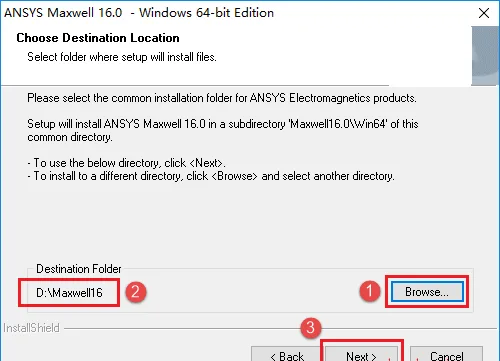Click the Browse... button
Screen dimensions: 500x361
(x=427, y=292)
